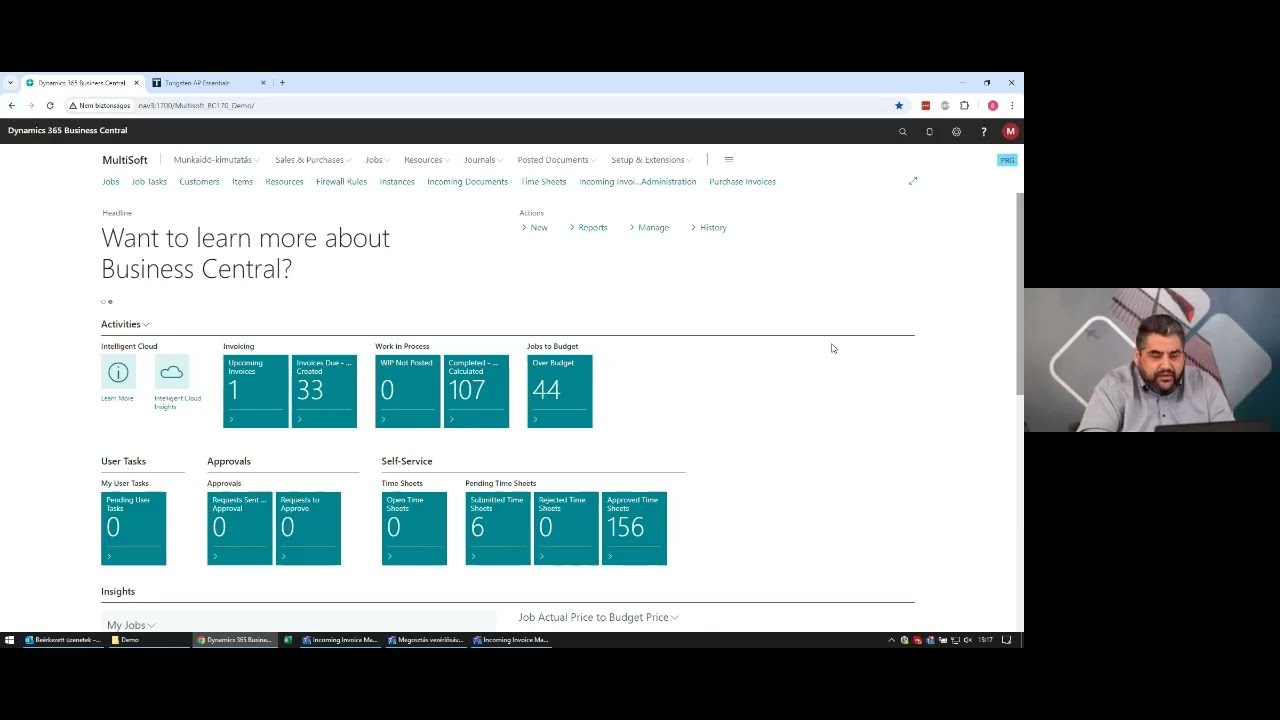Viewport: 1280px width, 720px height.
Task: Open the Submitted Time Sheets tile showing 6
Action: coord(498,528)
